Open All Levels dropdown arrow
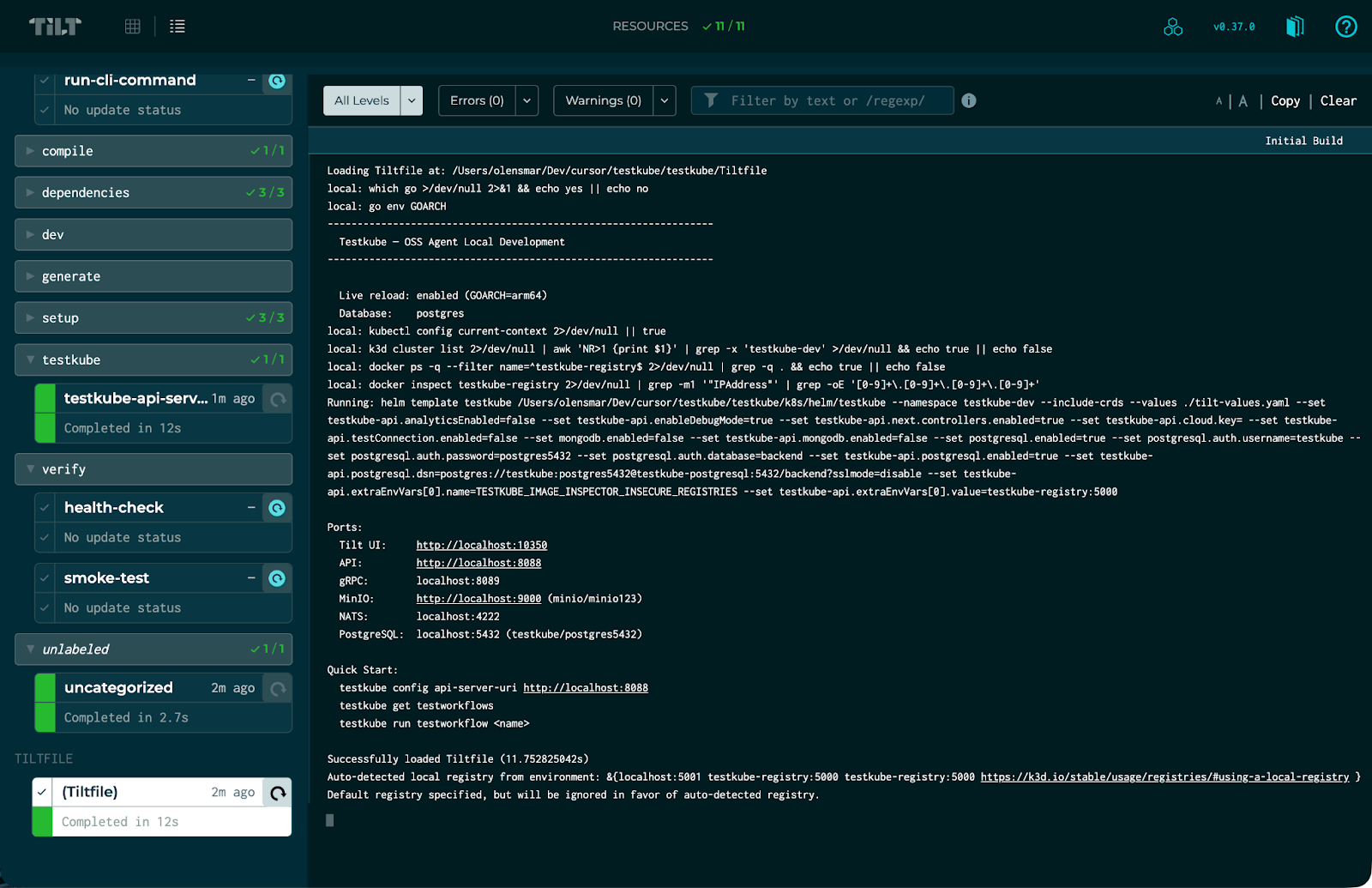Image resolution: width=1372 pixels, height=888 pixels. coord(412,100)
